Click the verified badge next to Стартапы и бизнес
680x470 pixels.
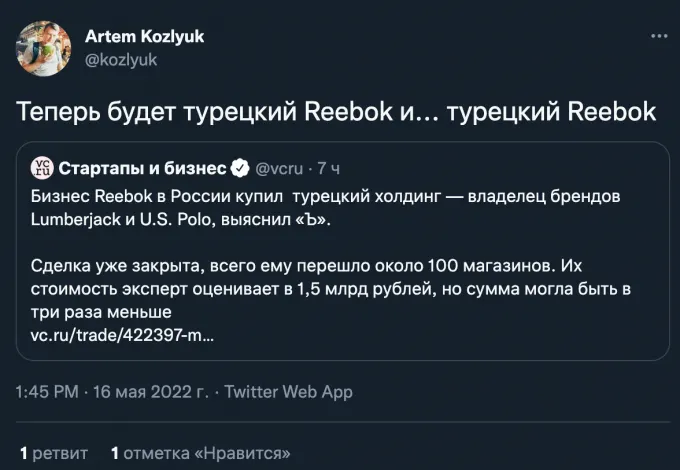241,167
